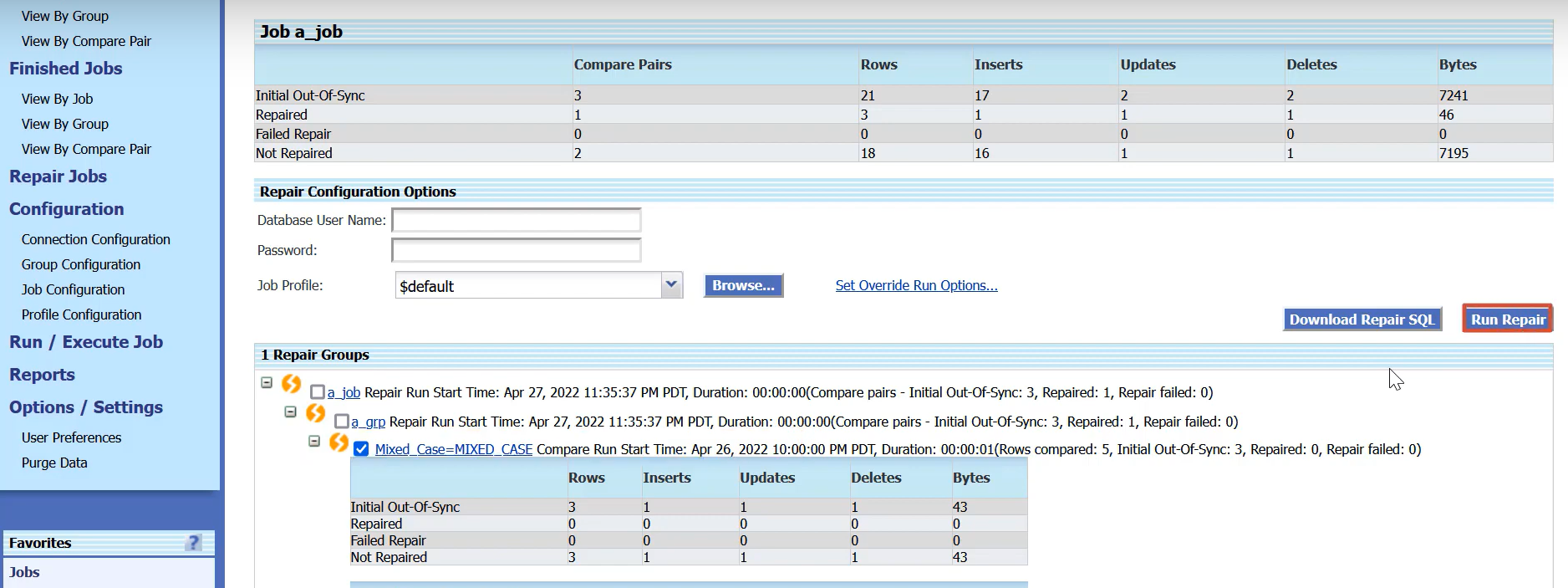Open User Preferences

[x=71, y=437]
